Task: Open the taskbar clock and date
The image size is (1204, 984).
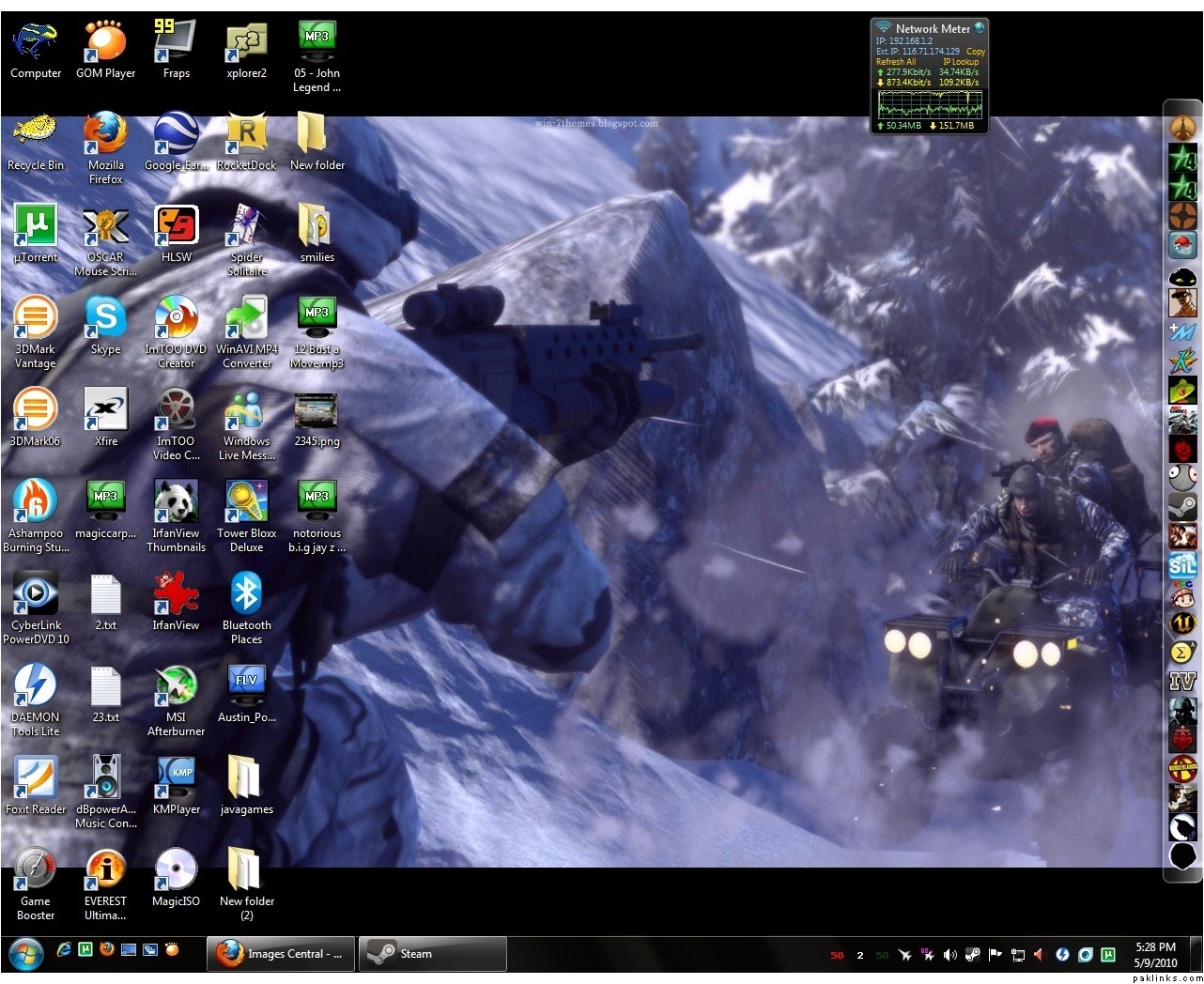Action: (x=1154, y=955)
